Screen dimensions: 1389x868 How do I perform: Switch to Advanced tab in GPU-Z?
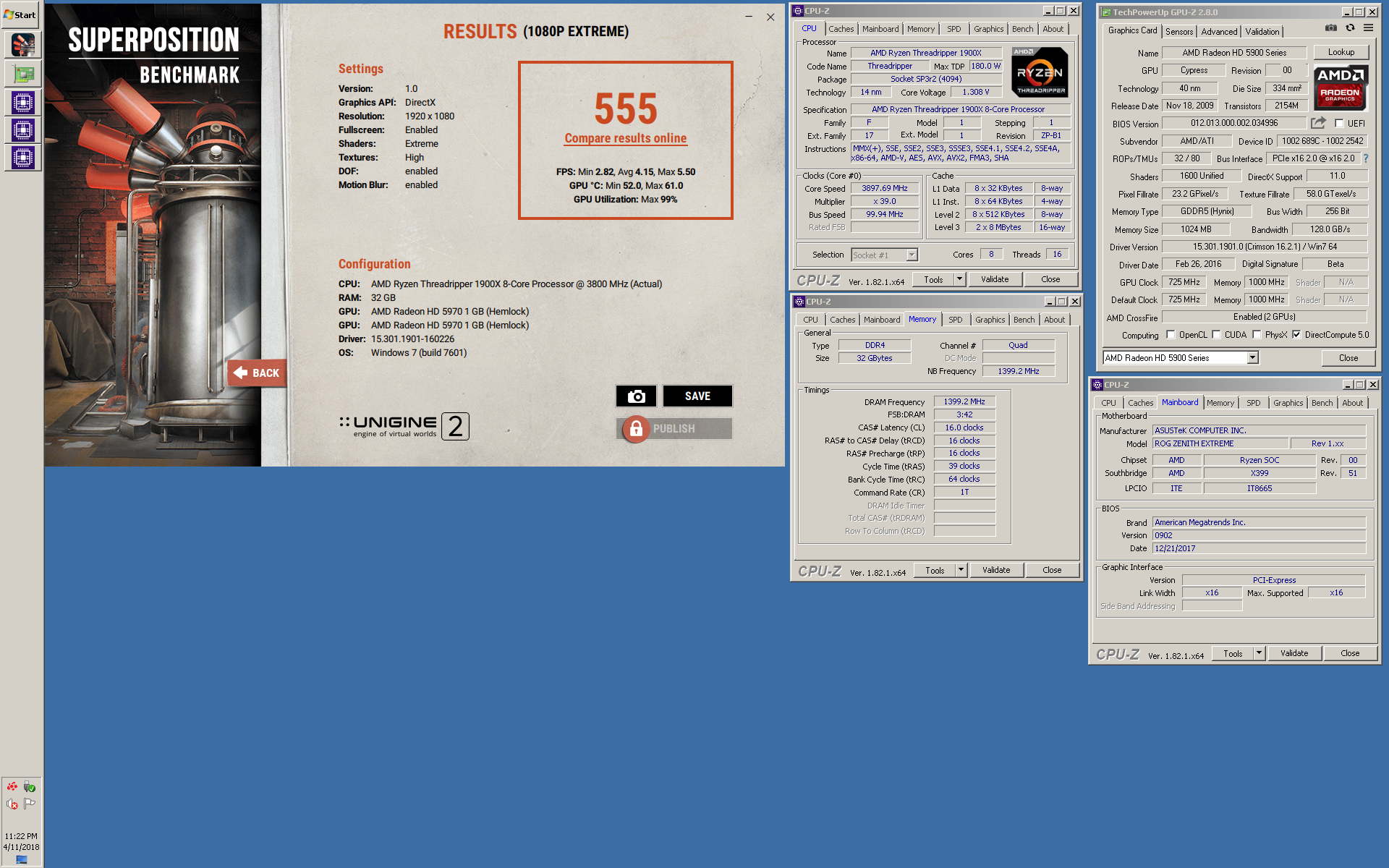1219,31
